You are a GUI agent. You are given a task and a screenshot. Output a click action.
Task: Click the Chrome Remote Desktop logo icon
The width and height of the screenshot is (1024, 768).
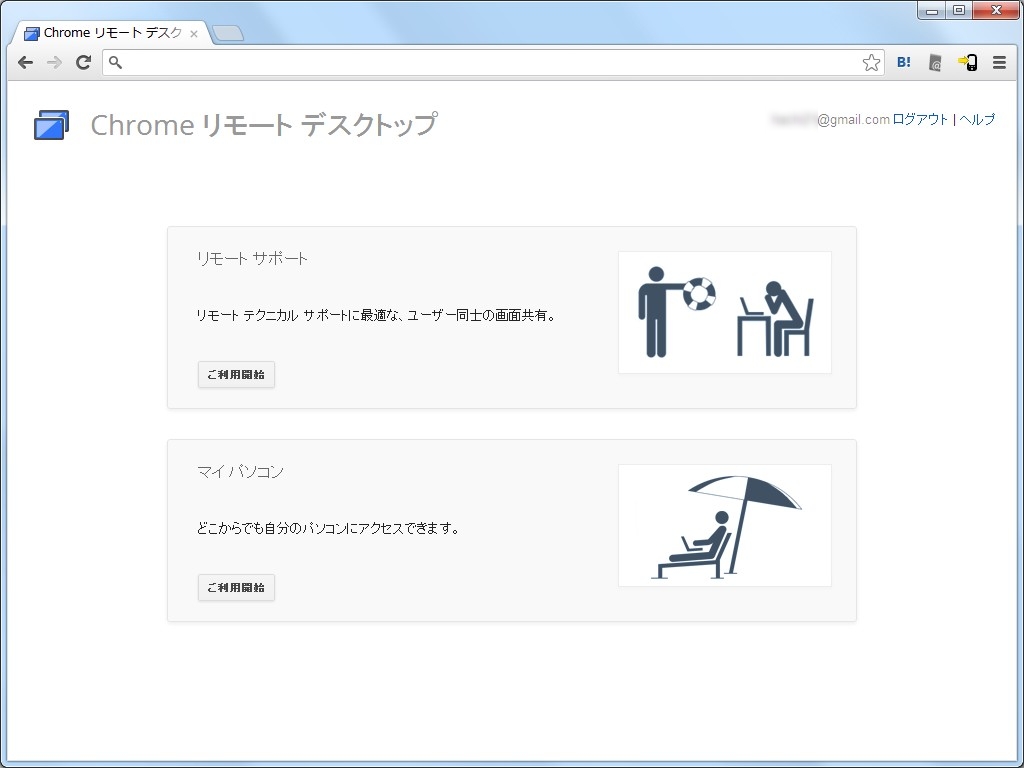(51, 125)
